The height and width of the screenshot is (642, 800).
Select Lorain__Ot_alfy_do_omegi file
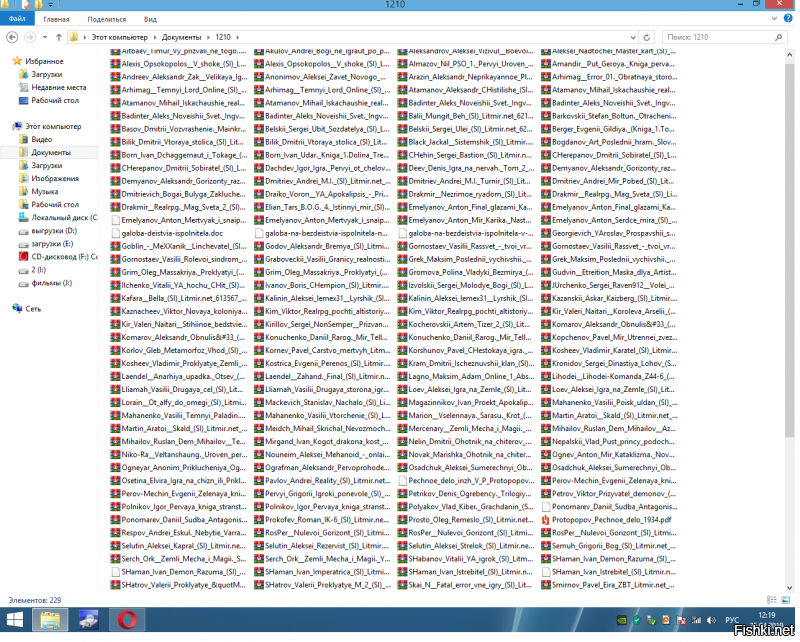179,402
